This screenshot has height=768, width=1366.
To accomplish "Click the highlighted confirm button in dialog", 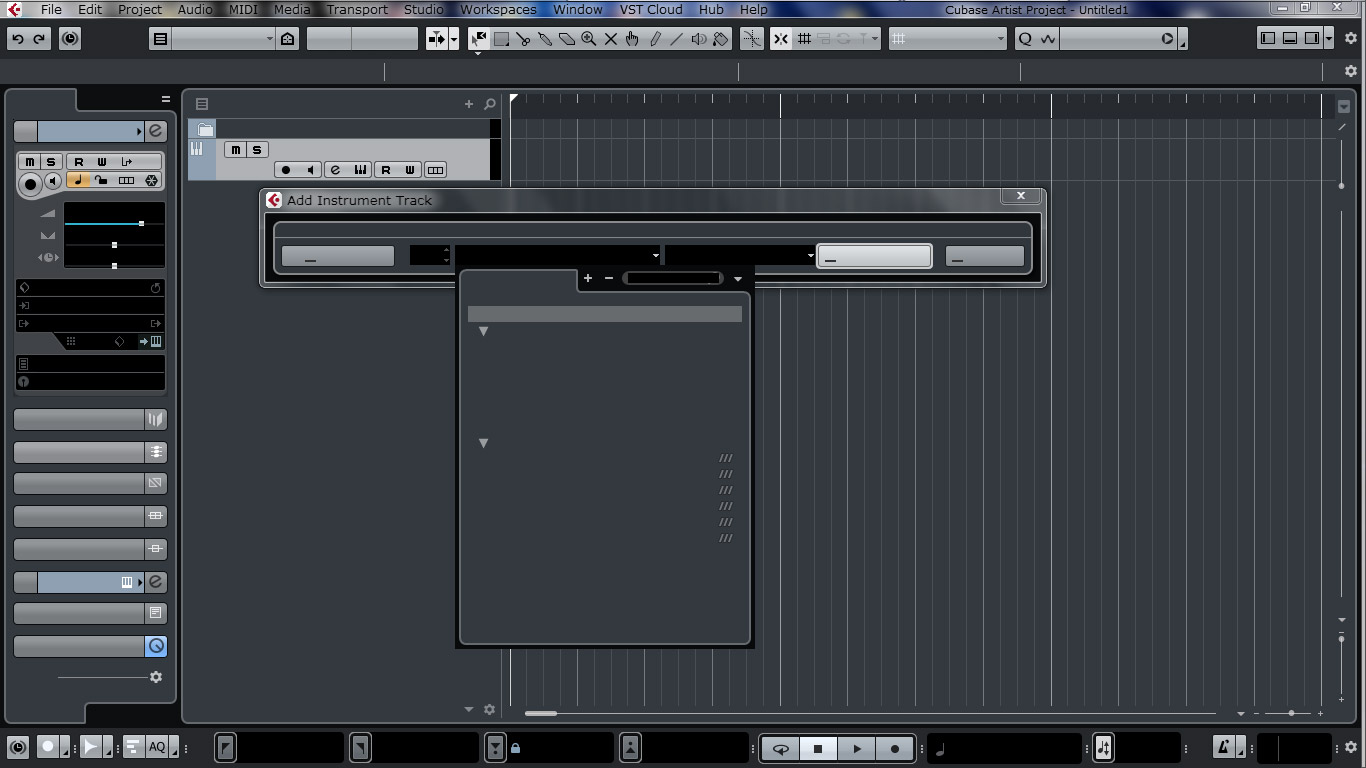I will (874, 256).
